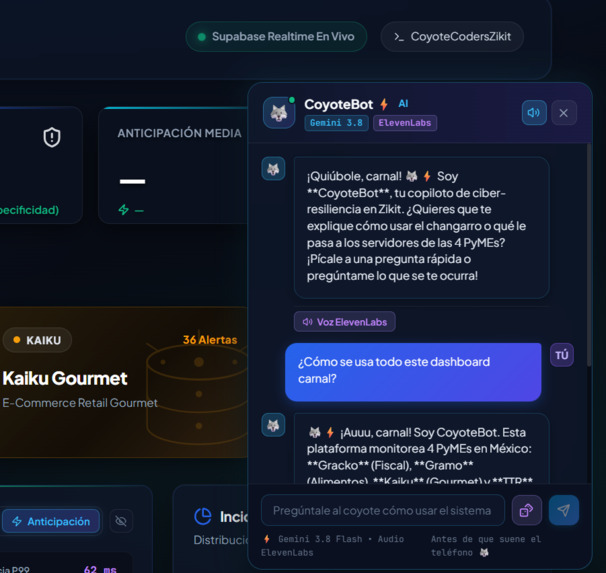The width and height of the screenshot is (606, 573).
Task: Click the ANTICIPACIÓN MEDIA card label
Action: pyautogui.click(x=179, y=133)
